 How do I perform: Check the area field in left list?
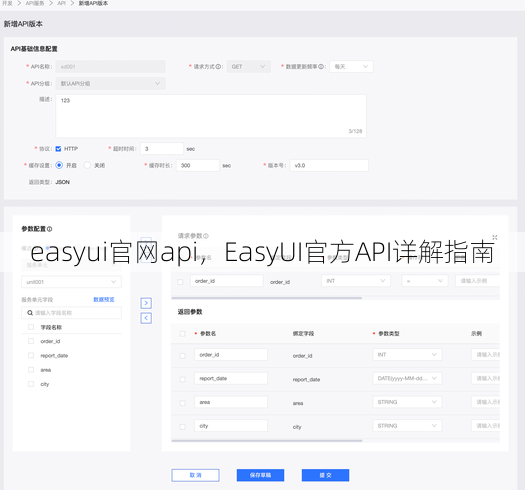[31, 370]
